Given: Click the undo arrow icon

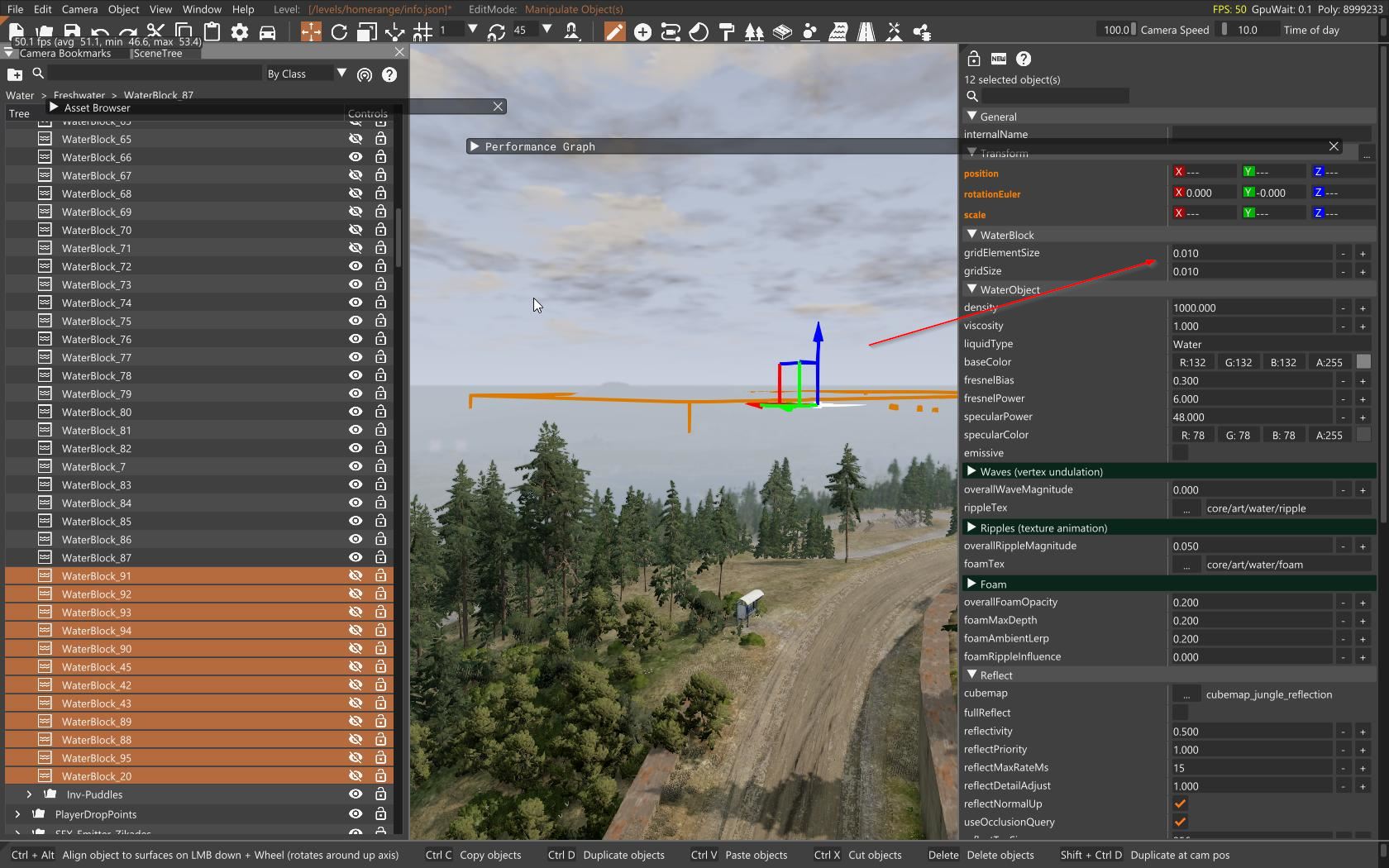Looking at the screenshot, I should coord(100,31).
